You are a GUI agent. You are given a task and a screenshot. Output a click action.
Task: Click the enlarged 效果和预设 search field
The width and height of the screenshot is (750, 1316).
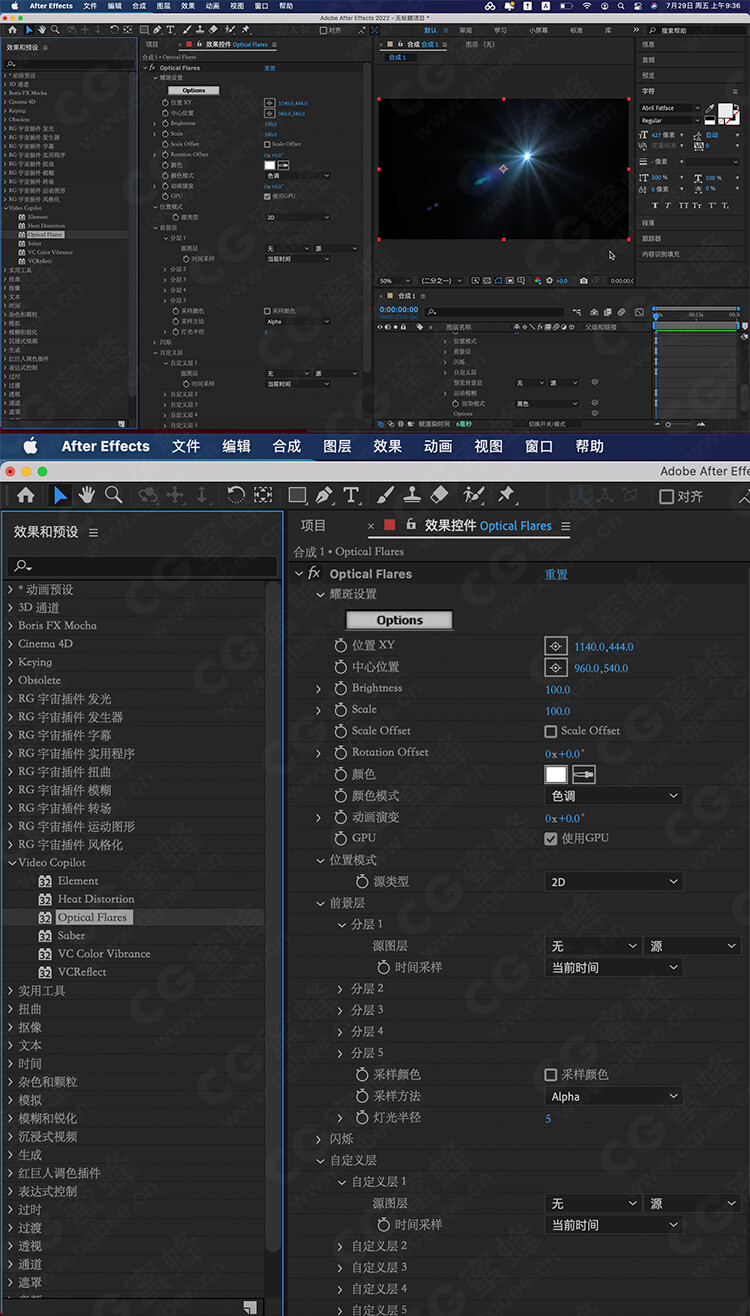(x=141, y=566)
